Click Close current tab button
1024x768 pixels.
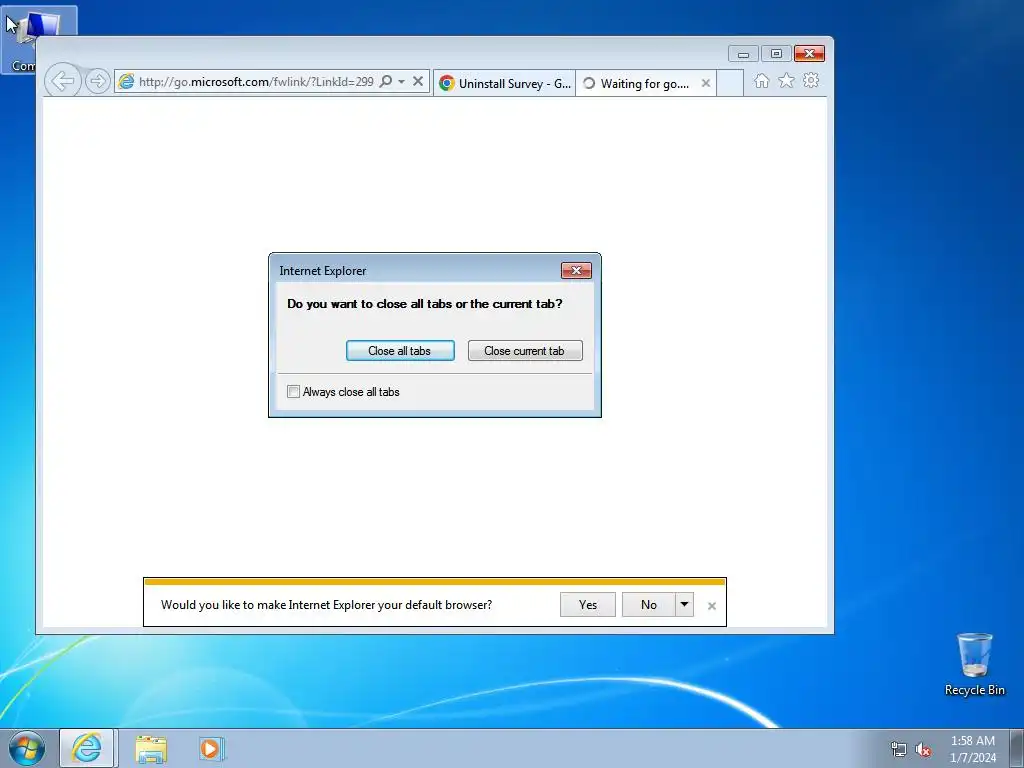pyautogui.click(x=525, y=351)
